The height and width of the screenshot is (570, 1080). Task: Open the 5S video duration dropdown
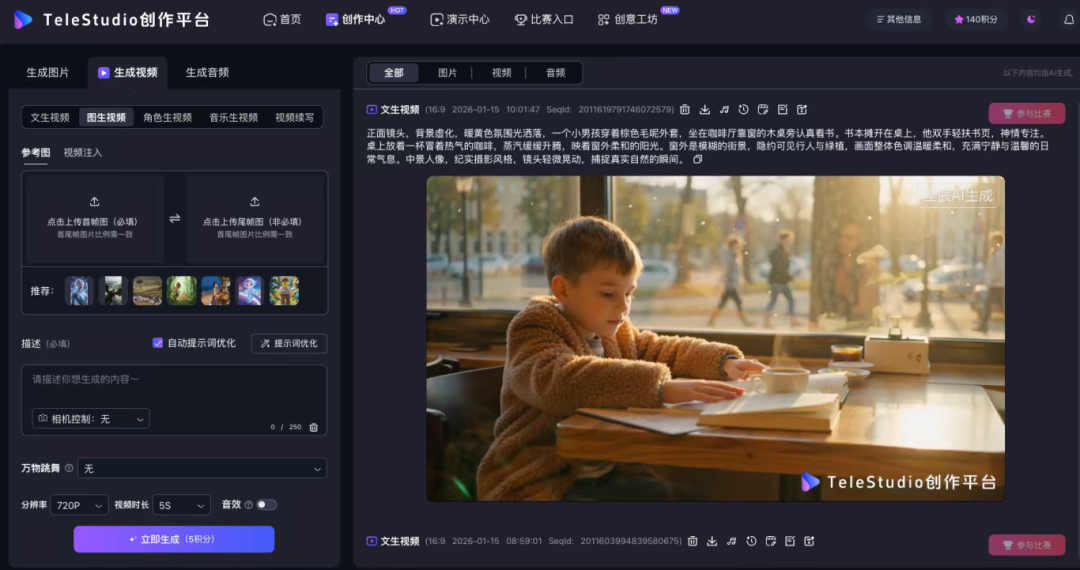click(x=181, y=506)
